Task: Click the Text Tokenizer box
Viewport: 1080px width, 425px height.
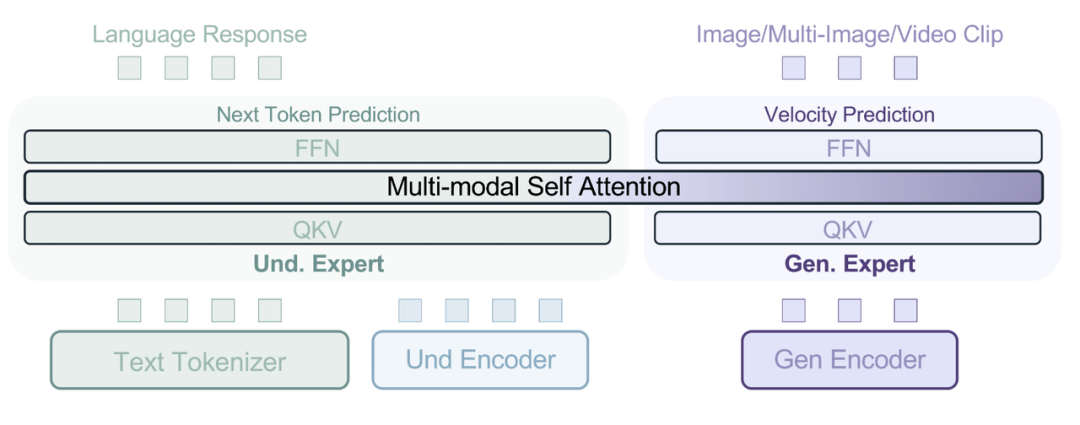Action: point(200,360)
